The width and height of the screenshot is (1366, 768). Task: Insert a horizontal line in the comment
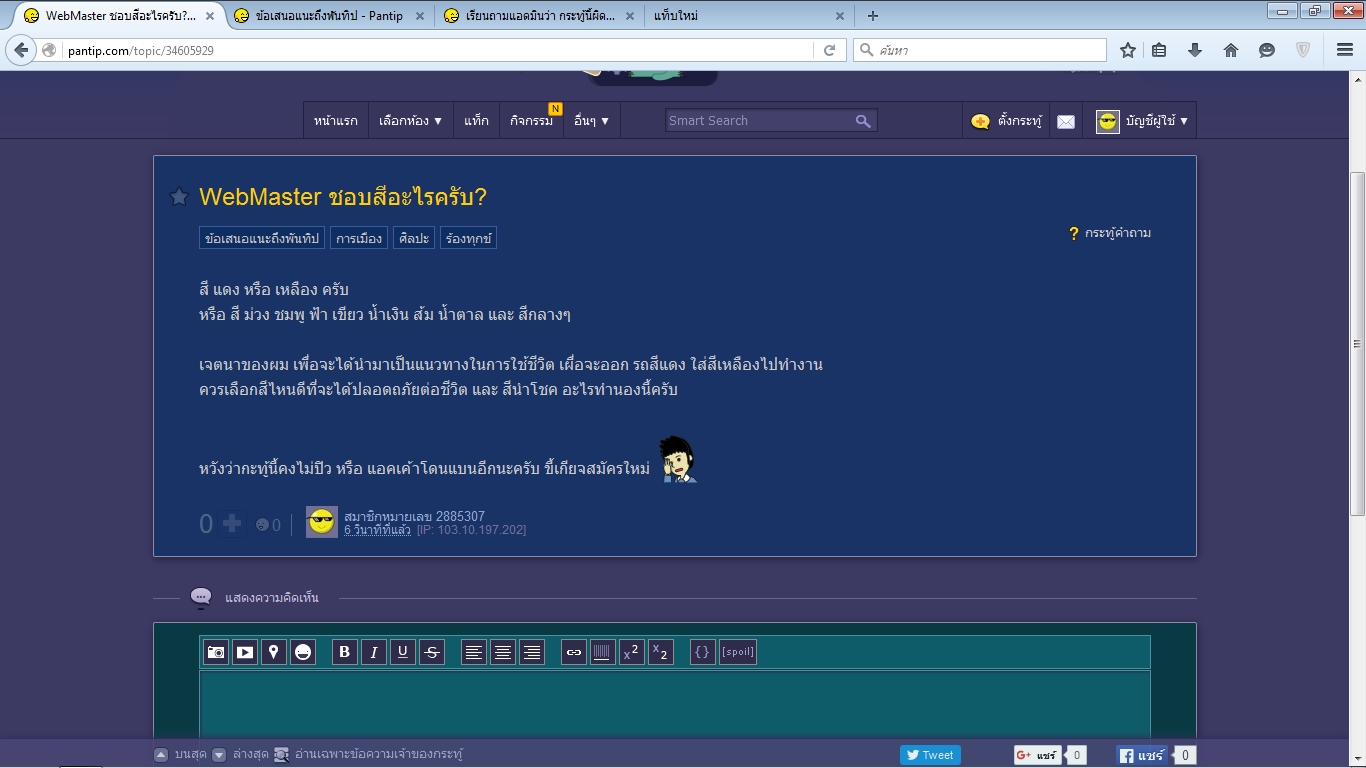click(x=603, y=653)
